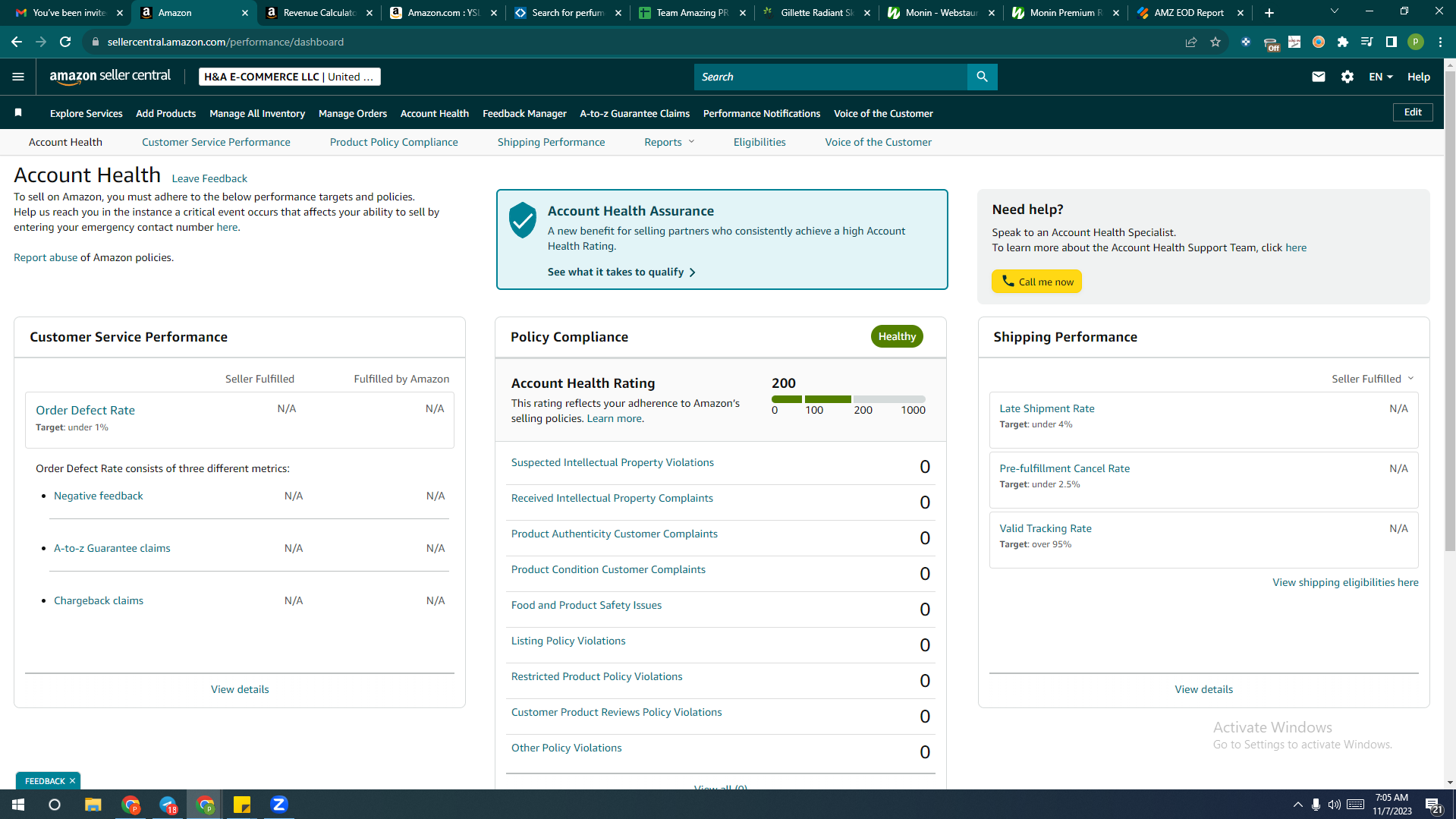Open the Chrome profile avatar
This screenshot has width=1456, height=819.
tap(1416, 42)
